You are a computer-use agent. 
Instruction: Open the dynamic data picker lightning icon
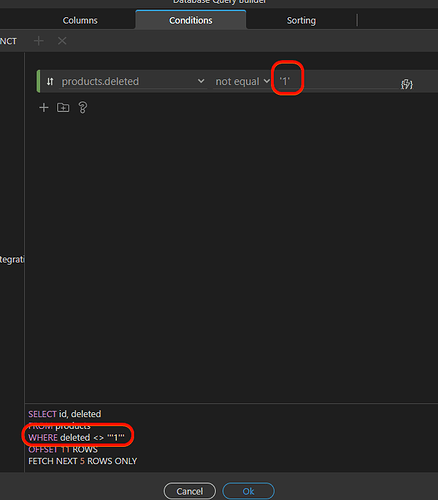coord(407,84)
